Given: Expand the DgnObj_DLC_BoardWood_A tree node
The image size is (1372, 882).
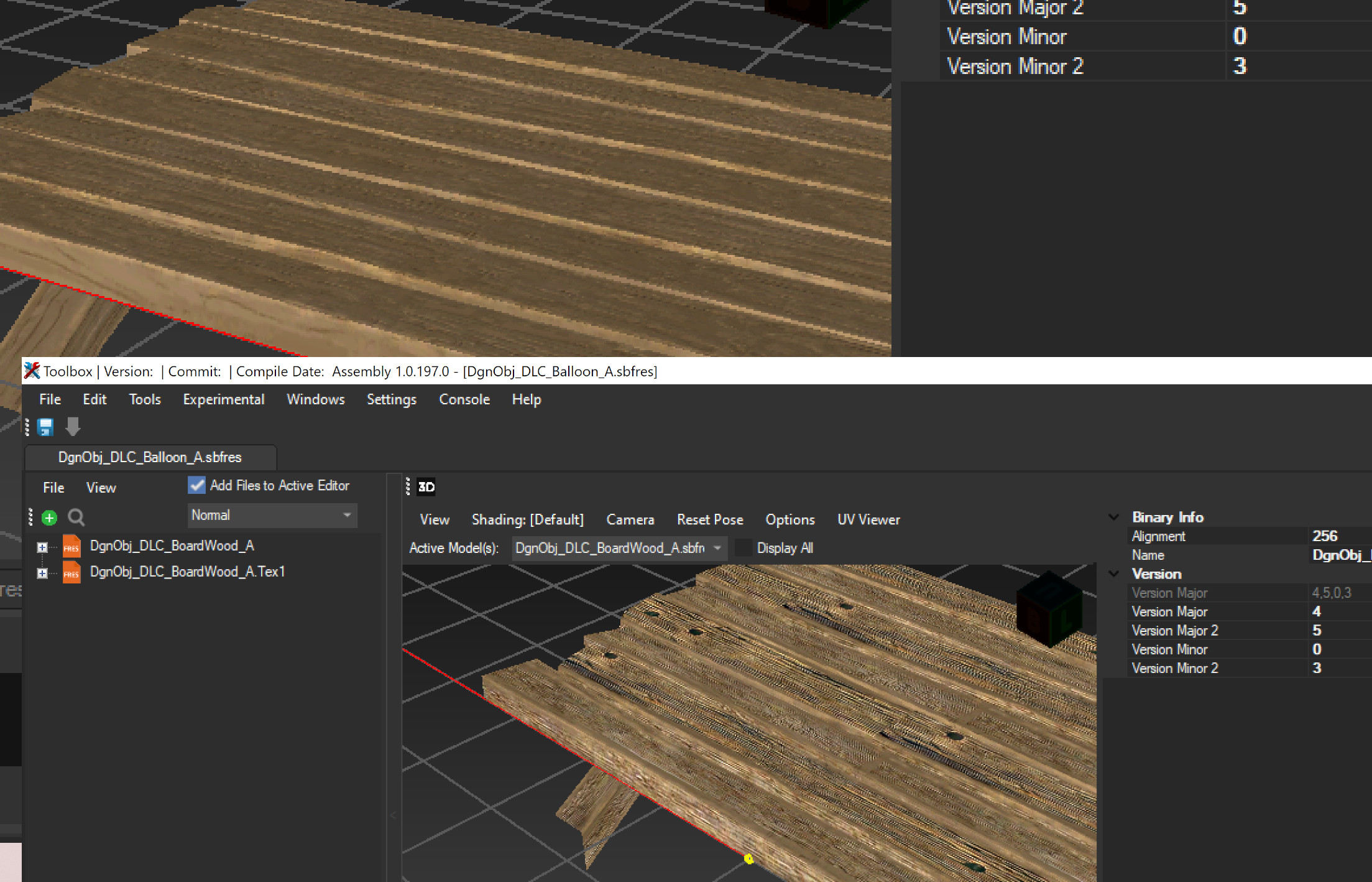Looking at the screenshot, I should (x=42, y=546).
